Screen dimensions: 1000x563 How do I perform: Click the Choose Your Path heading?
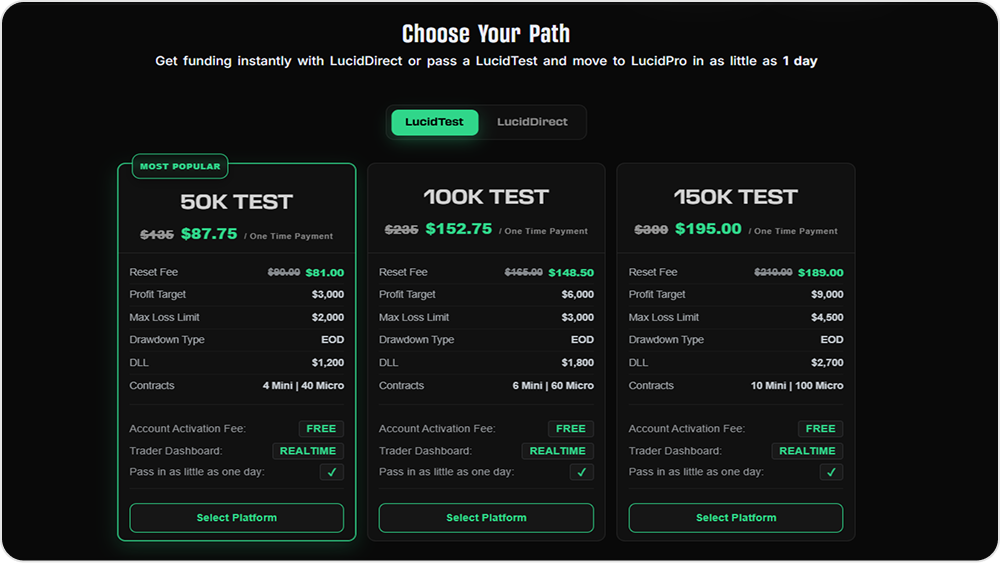[x=486, y=34]
